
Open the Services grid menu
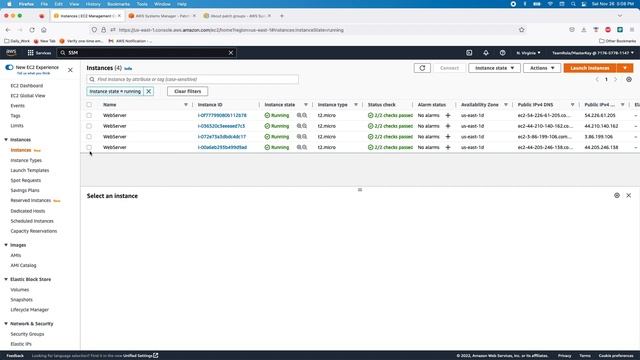tap(39, 53)
